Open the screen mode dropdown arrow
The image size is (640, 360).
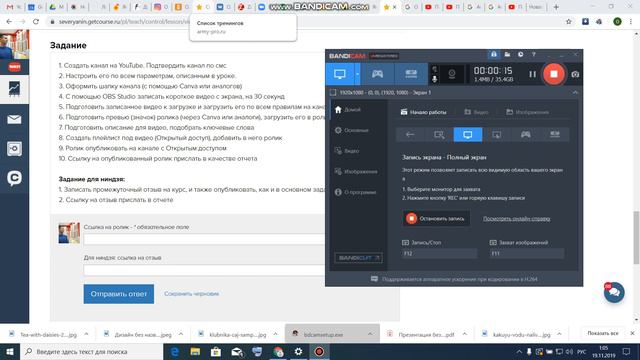pyautogui.click(x=357, y=74)
